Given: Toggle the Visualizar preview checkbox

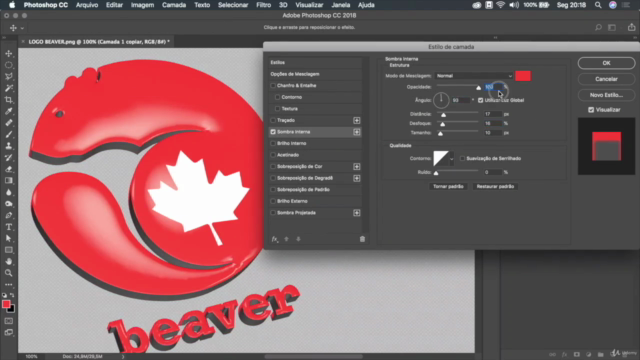Looking at the screenshot, I should coord(591,110).
